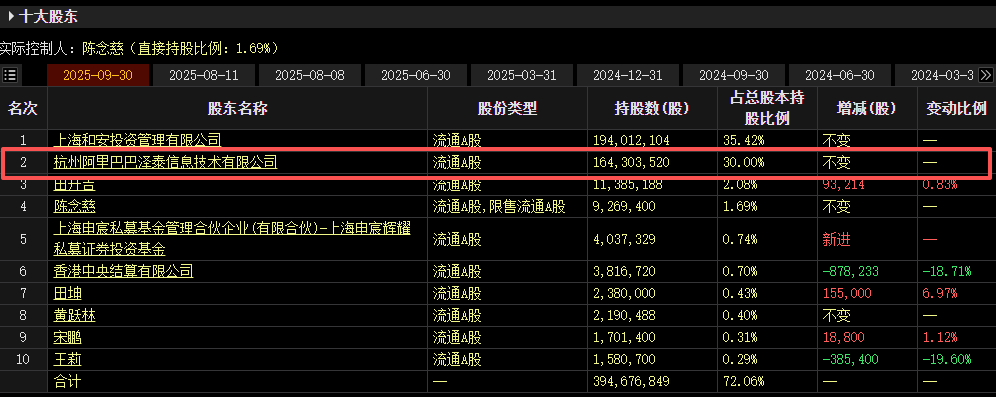This screenshot has height=397, width=996.
Task: Open shareholder 宋鹏 link
Action: [x=67, y=337]
